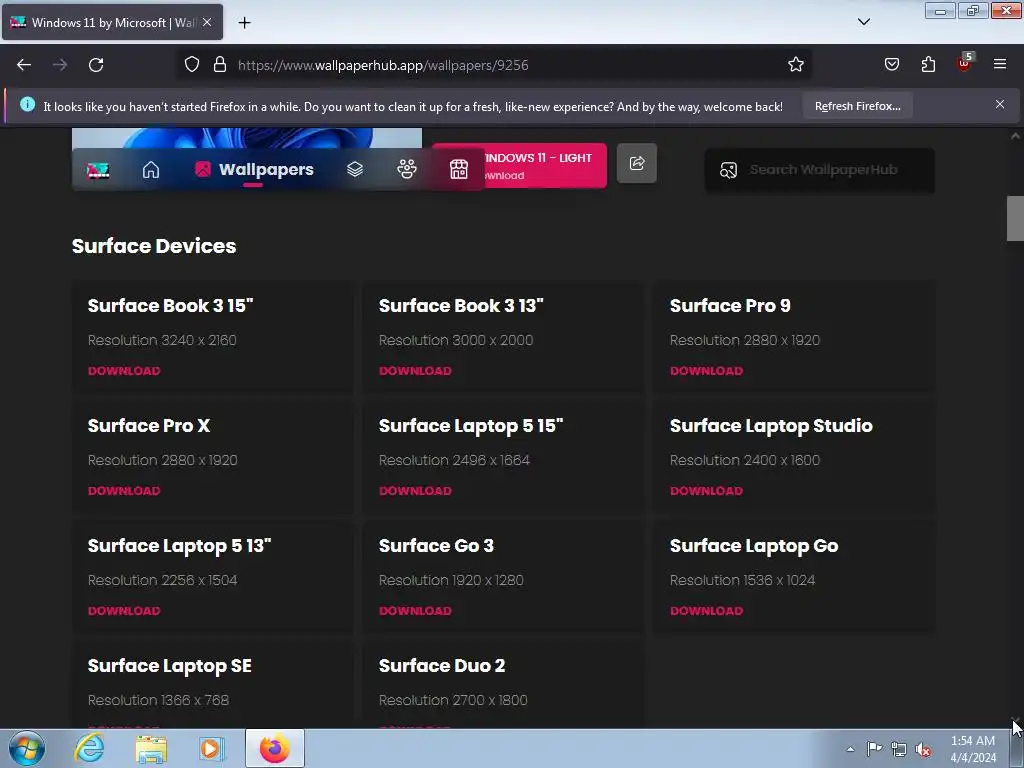This screenshot has width=1024, height=768.
Task: Click the Surface Devices heading
Action: click(x=154, y=246)
